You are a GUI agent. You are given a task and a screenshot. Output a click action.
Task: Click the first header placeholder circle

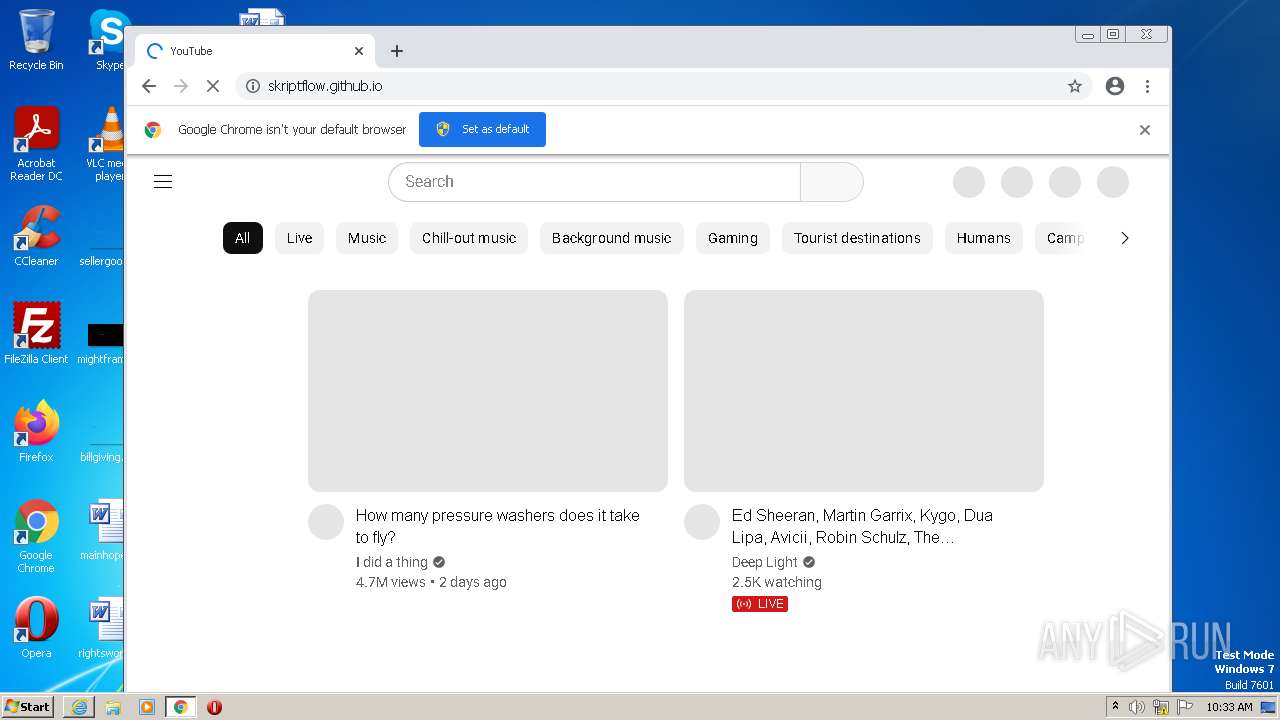coord(969,182)
